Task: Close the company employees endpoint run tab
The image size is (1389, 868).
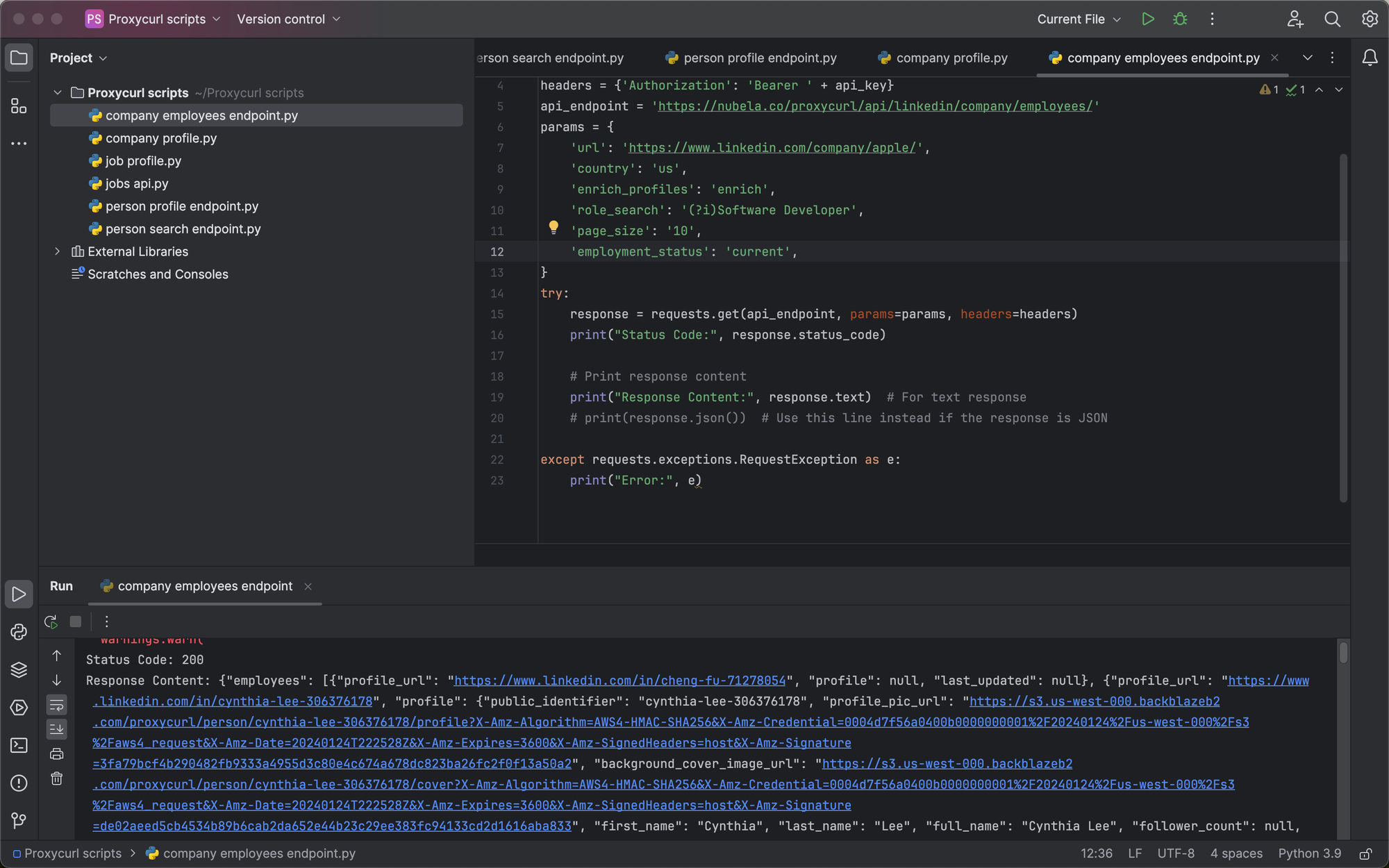Action: click(308, 587)
